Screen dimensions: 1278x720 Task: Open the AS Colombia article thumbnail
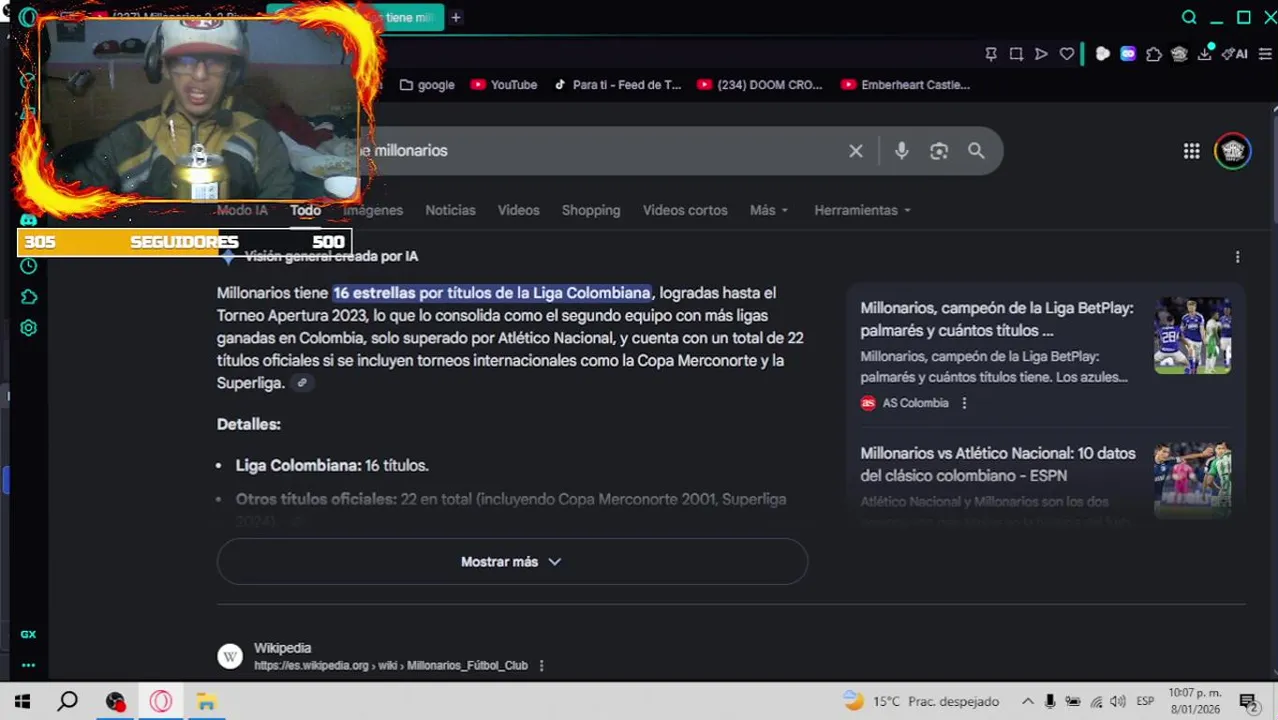click(1192, 335)
